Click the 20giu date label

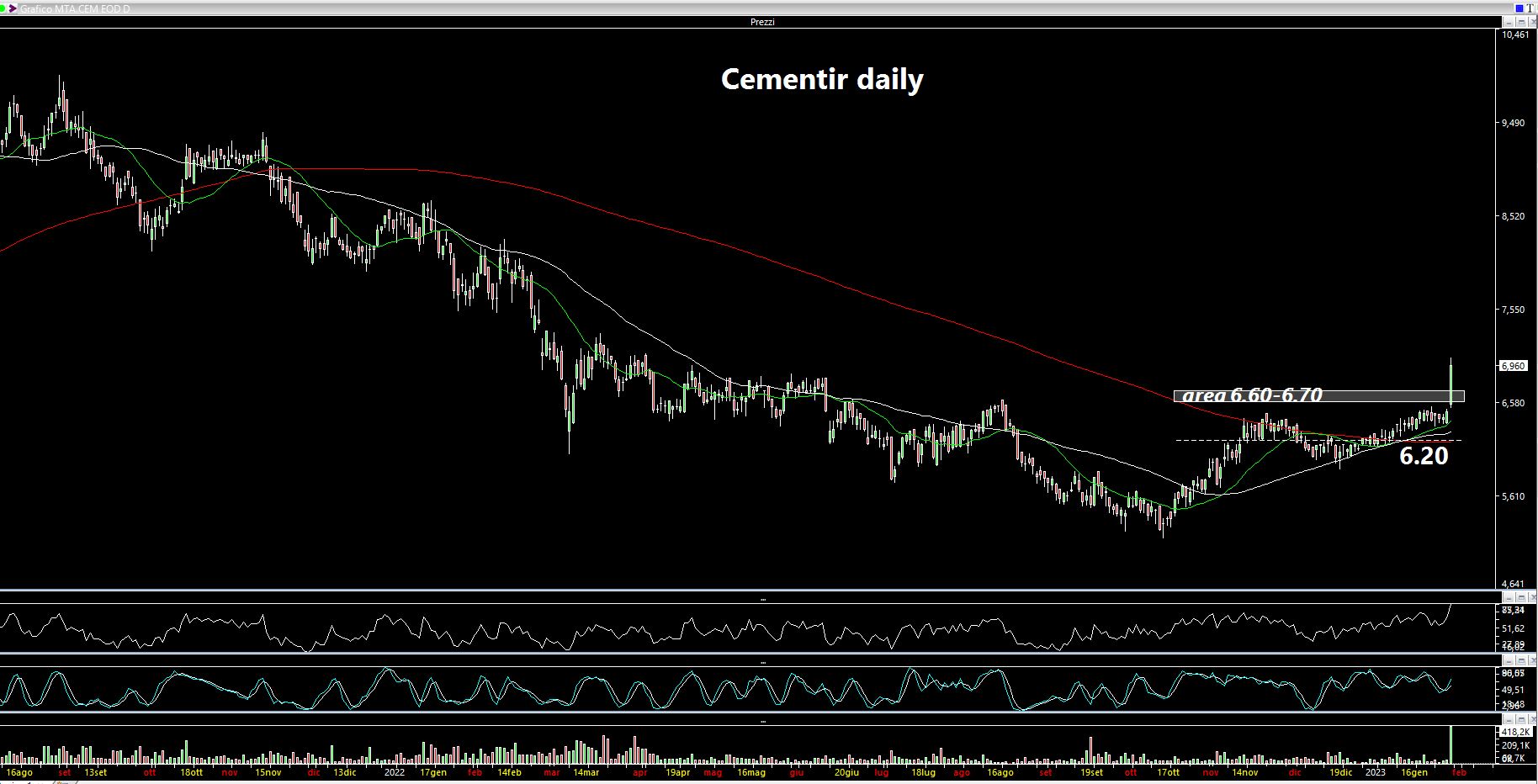point(846,772)
